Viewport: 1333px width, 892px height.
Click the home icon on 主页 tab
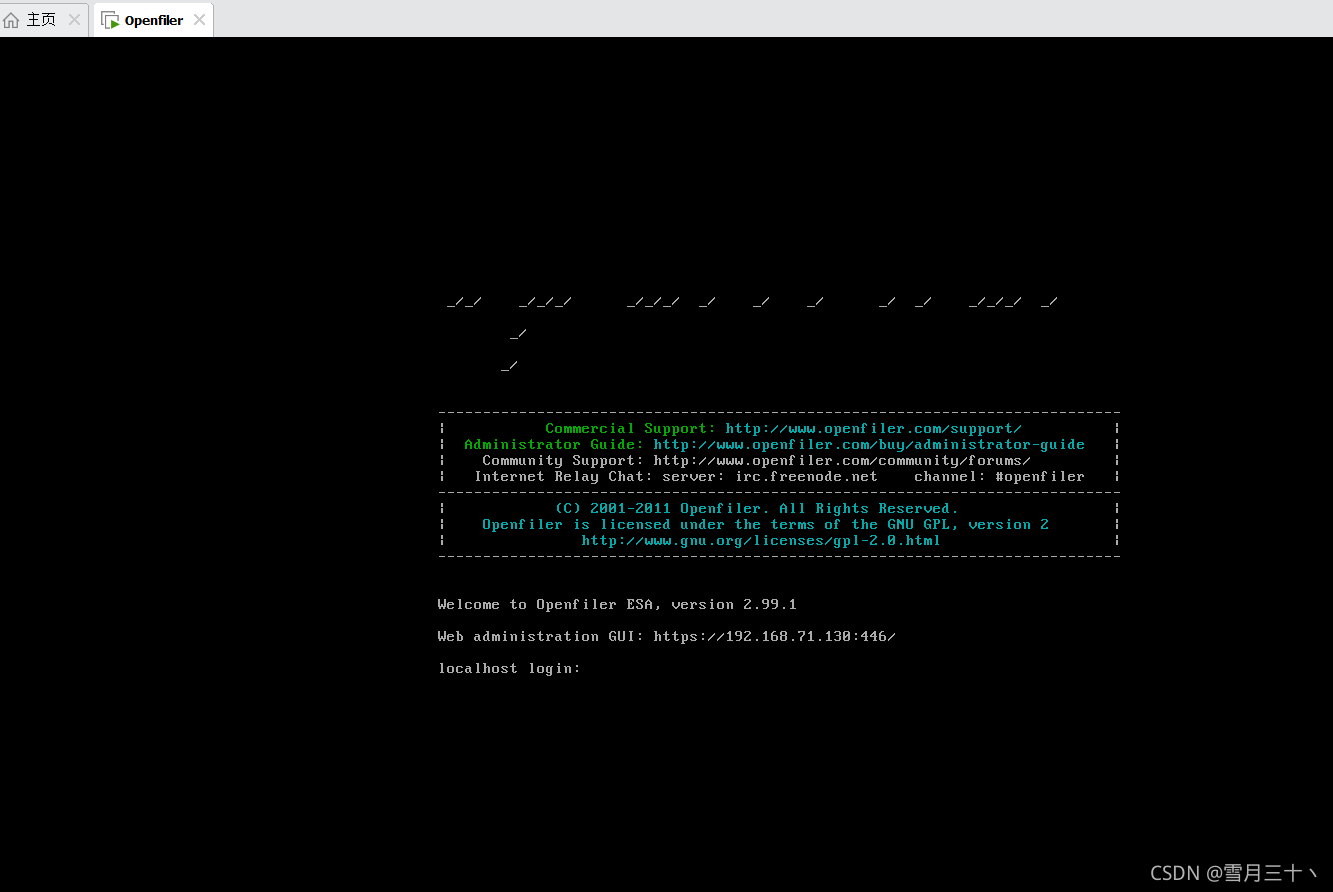click(12, 20)
